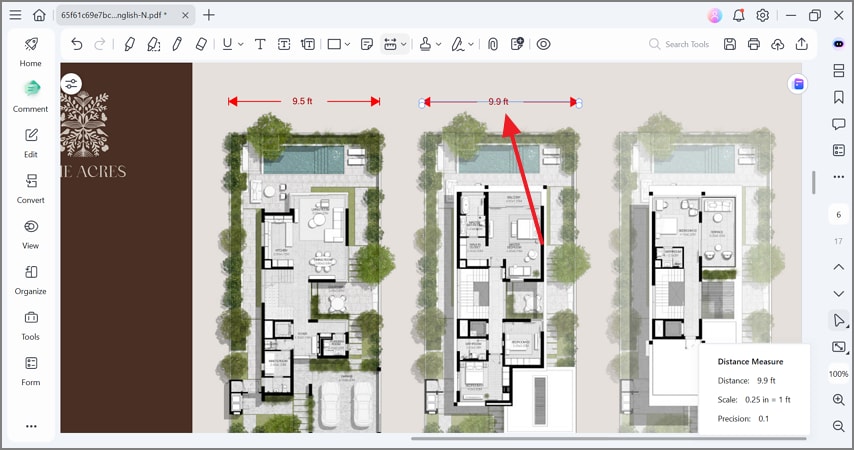This screenshot has height=450, width=854.
Task: Open translate floating button on page
Action: pyautogui.click(x=798, y=84)
